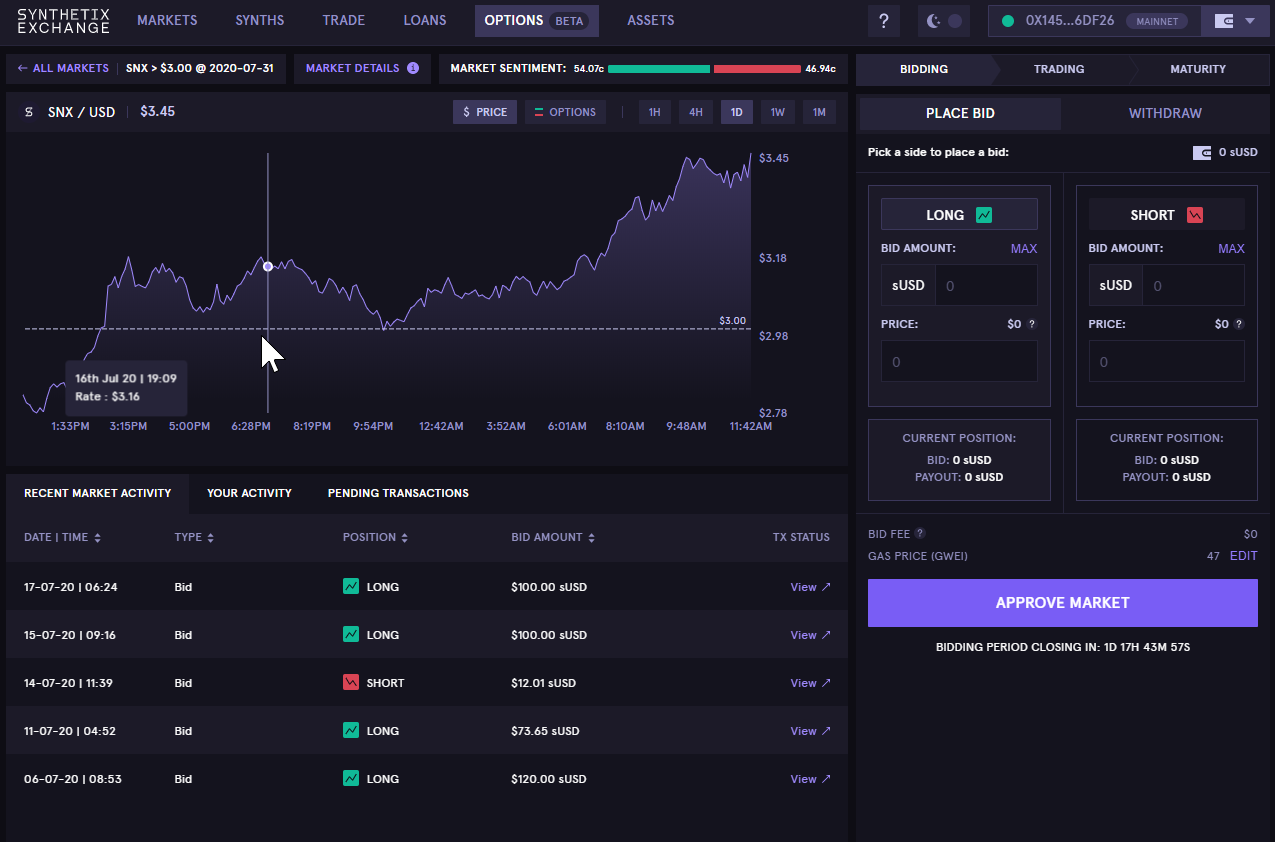View transaction for the 14-07-20 short bid
Viewport: 1275px width, 842px height.
pyautogui.click(x=810, y=683)
